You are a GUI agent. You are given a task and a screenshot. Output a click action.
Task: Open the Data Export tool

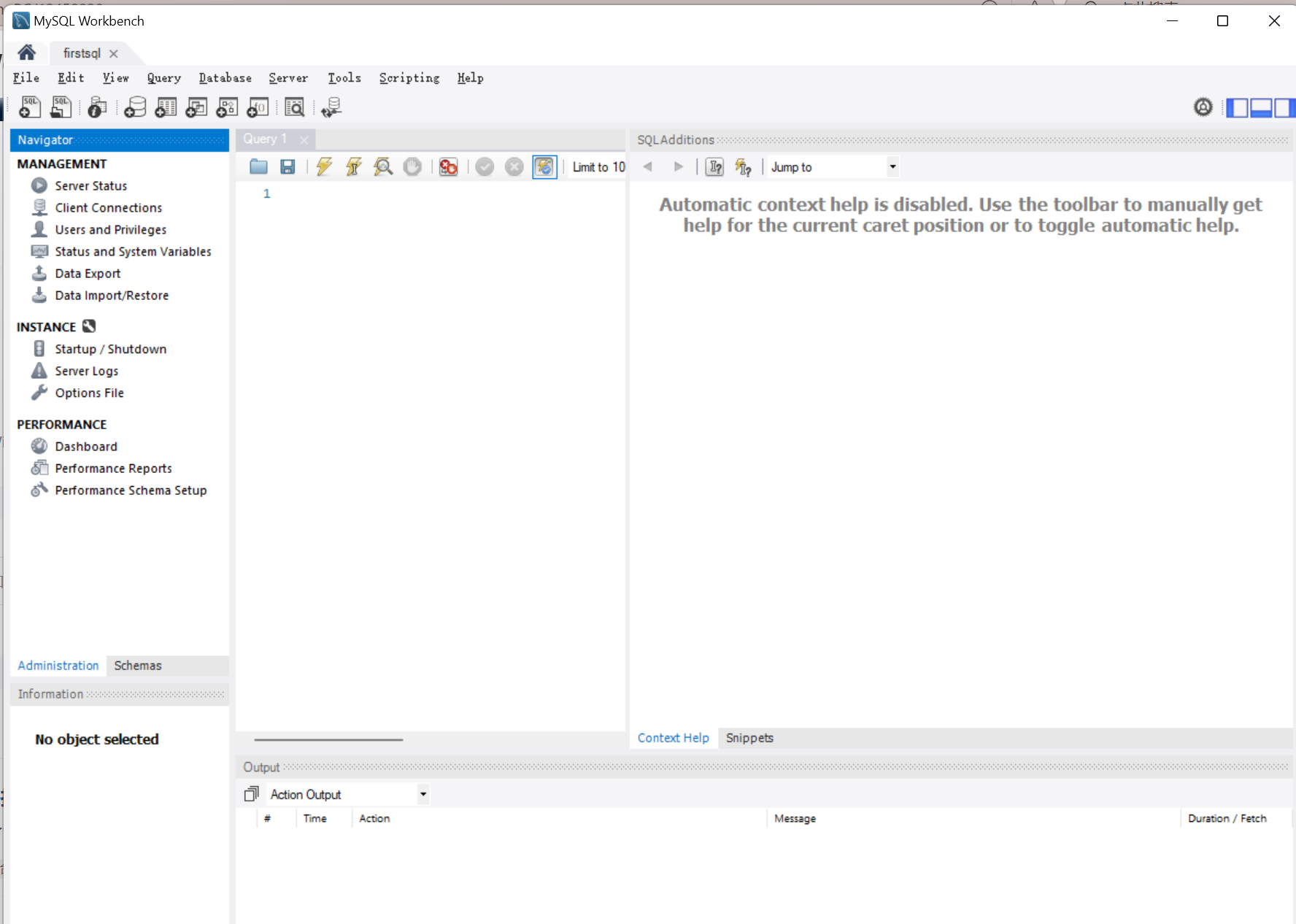(x=88, y=273)
